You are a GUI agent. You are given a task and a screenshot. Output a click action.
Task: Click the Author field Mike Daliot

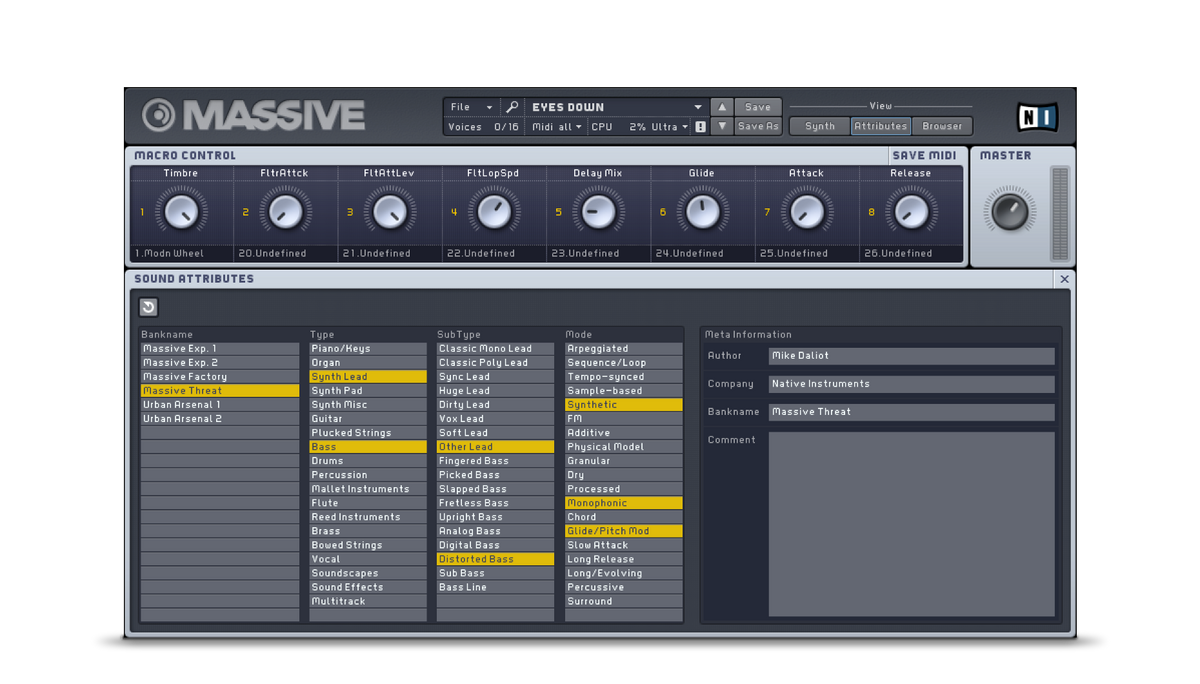911,356
